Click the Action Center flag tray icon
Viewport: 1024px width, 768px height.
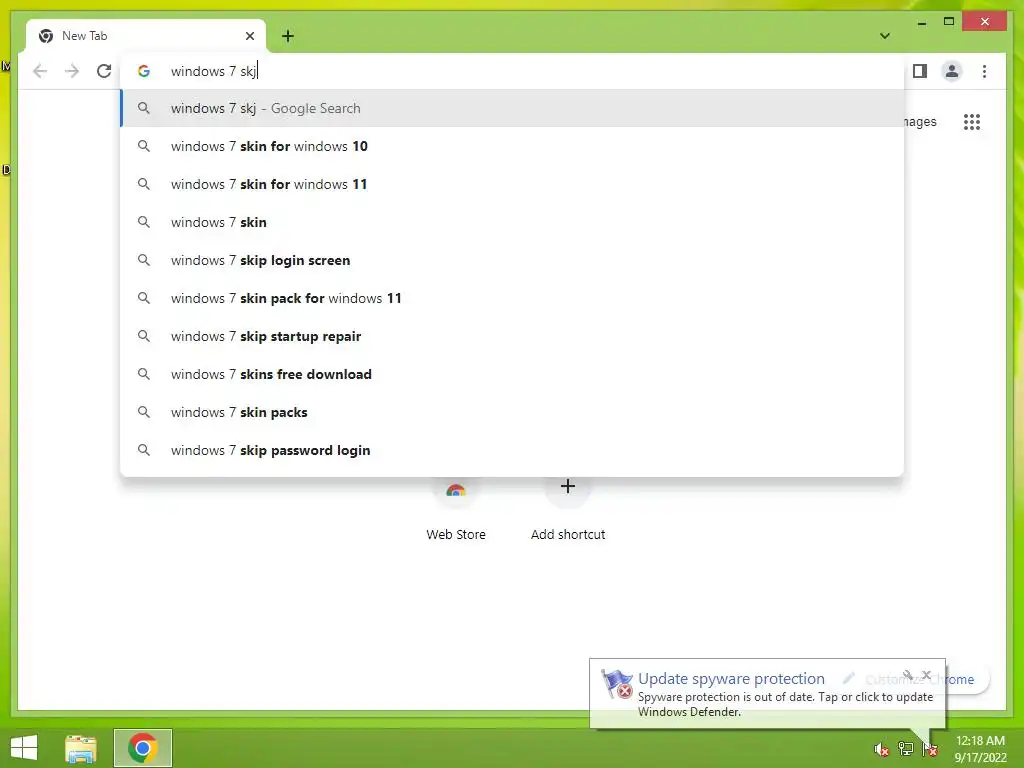(930, 749)
